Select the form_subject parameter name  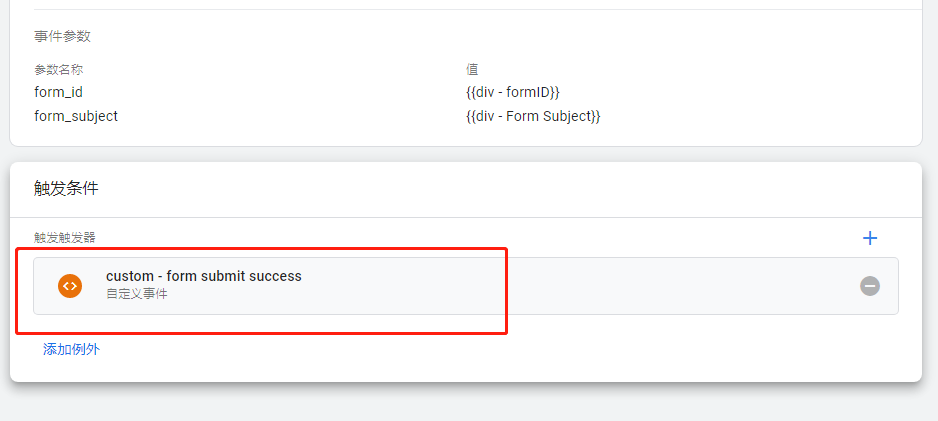pyautogui.click(x=76, y=117)
